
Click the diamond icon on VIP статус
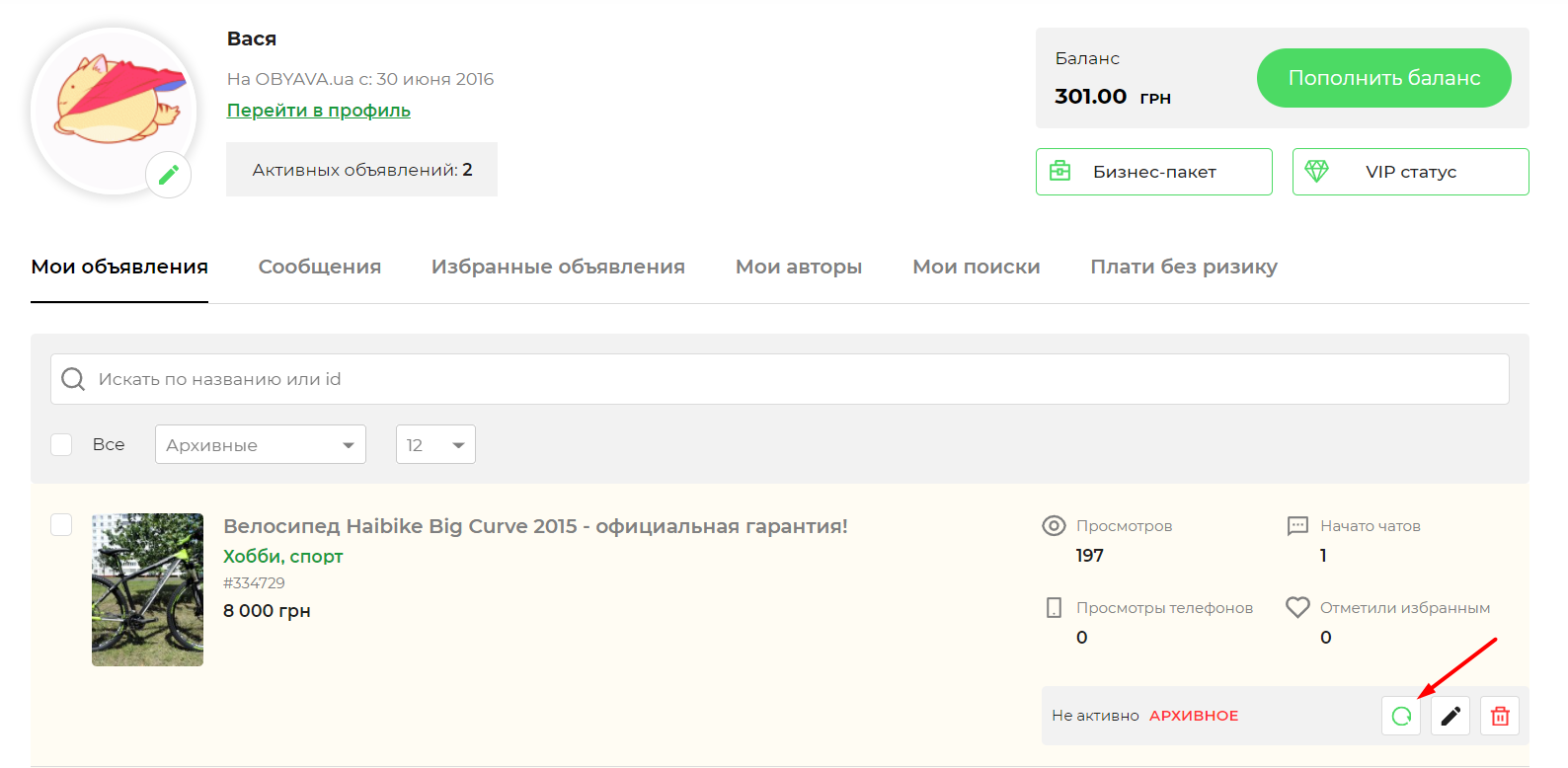click(x=1316, y=171)
